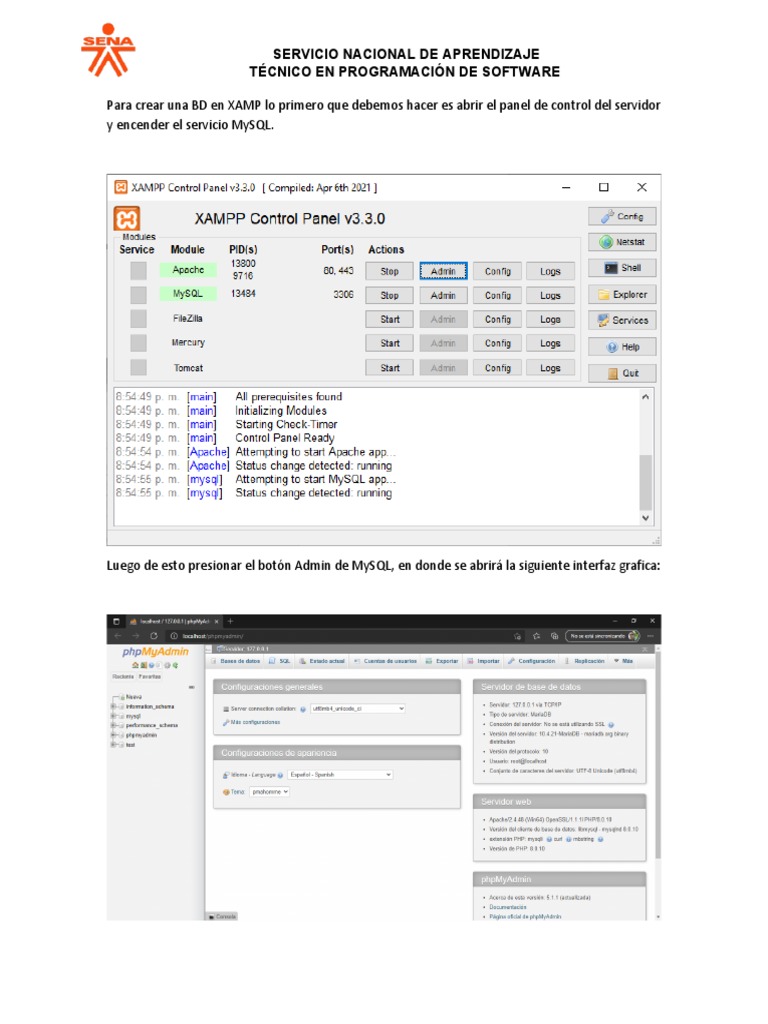Viewport: 768px width, 1024px height.
Task: Quit the XAMPP Control Panel
Action: pyautogui.click(x=622, y=373)
